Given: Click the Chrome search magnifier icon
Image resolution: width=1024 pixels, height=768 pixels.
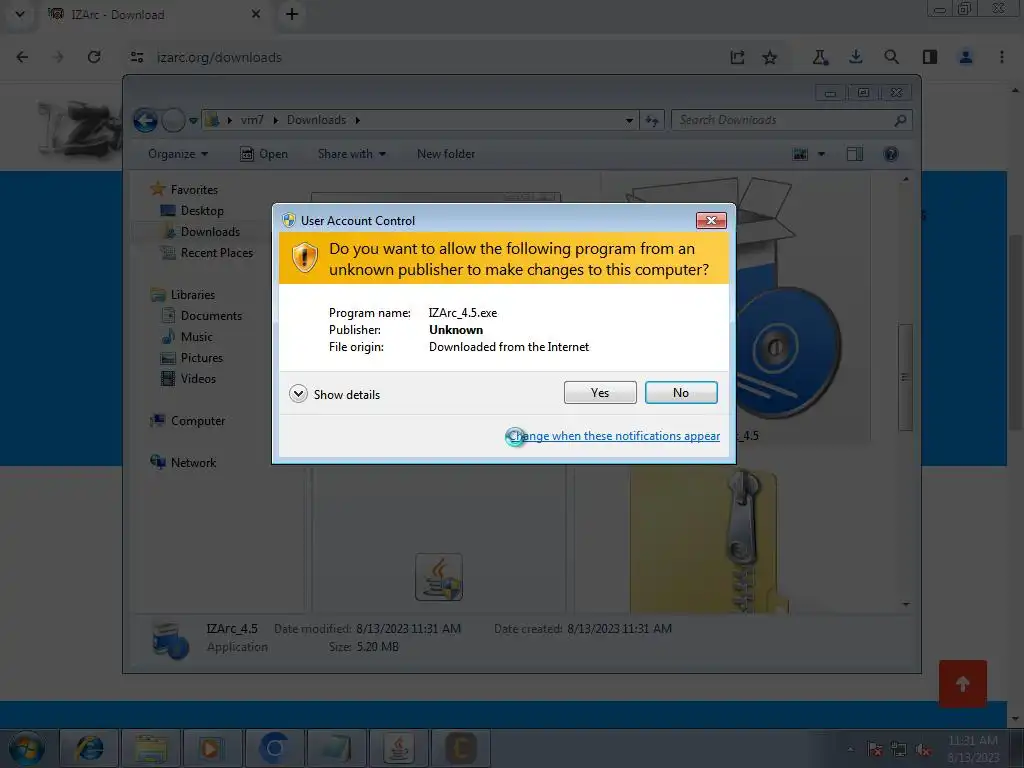Looking at the screenshot, I should coord(891,57).
